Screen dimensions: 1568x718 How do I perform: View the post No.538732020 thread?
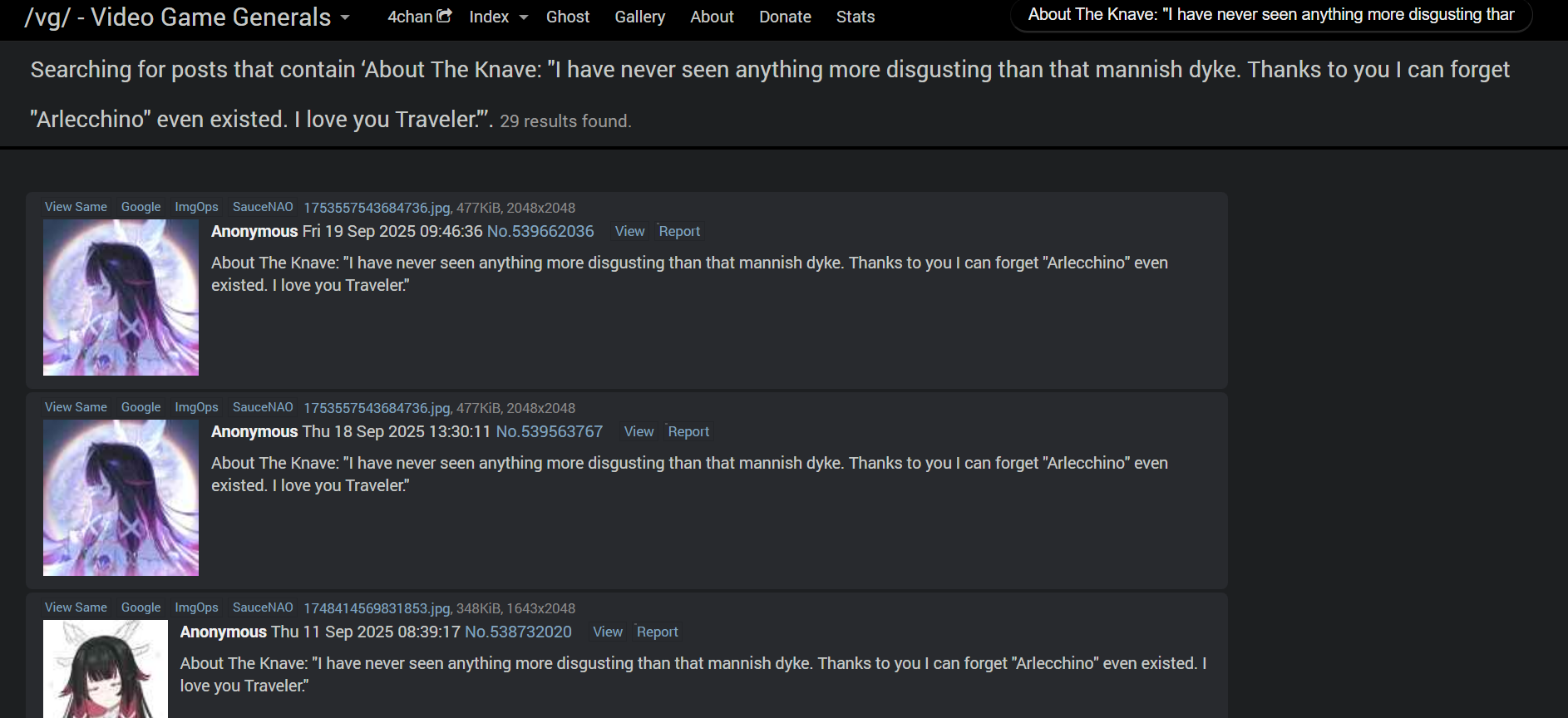(x=608, y=632)
